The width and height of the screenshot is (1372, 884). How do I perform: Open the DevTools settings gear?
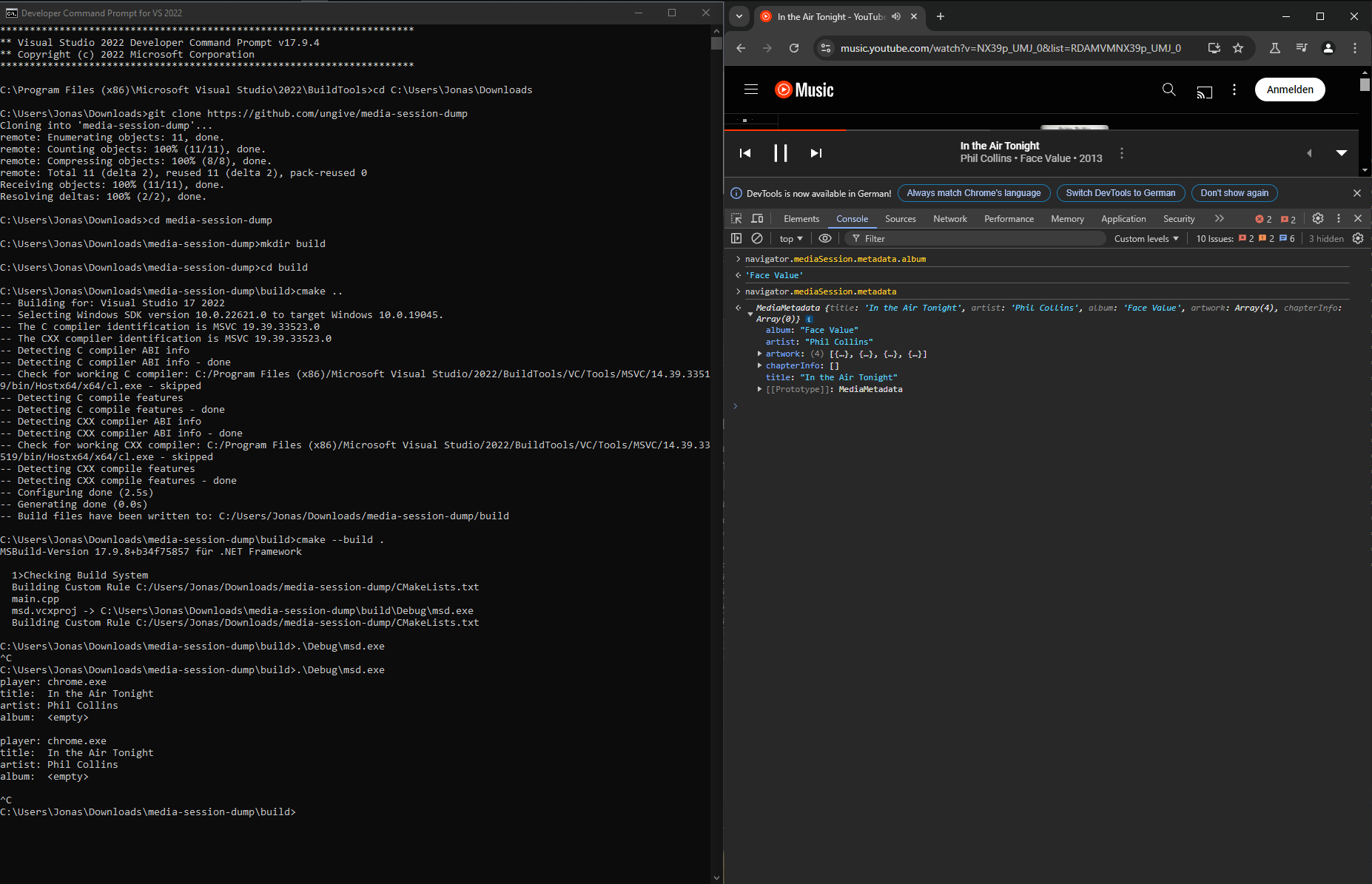(x=1317, y=219)
